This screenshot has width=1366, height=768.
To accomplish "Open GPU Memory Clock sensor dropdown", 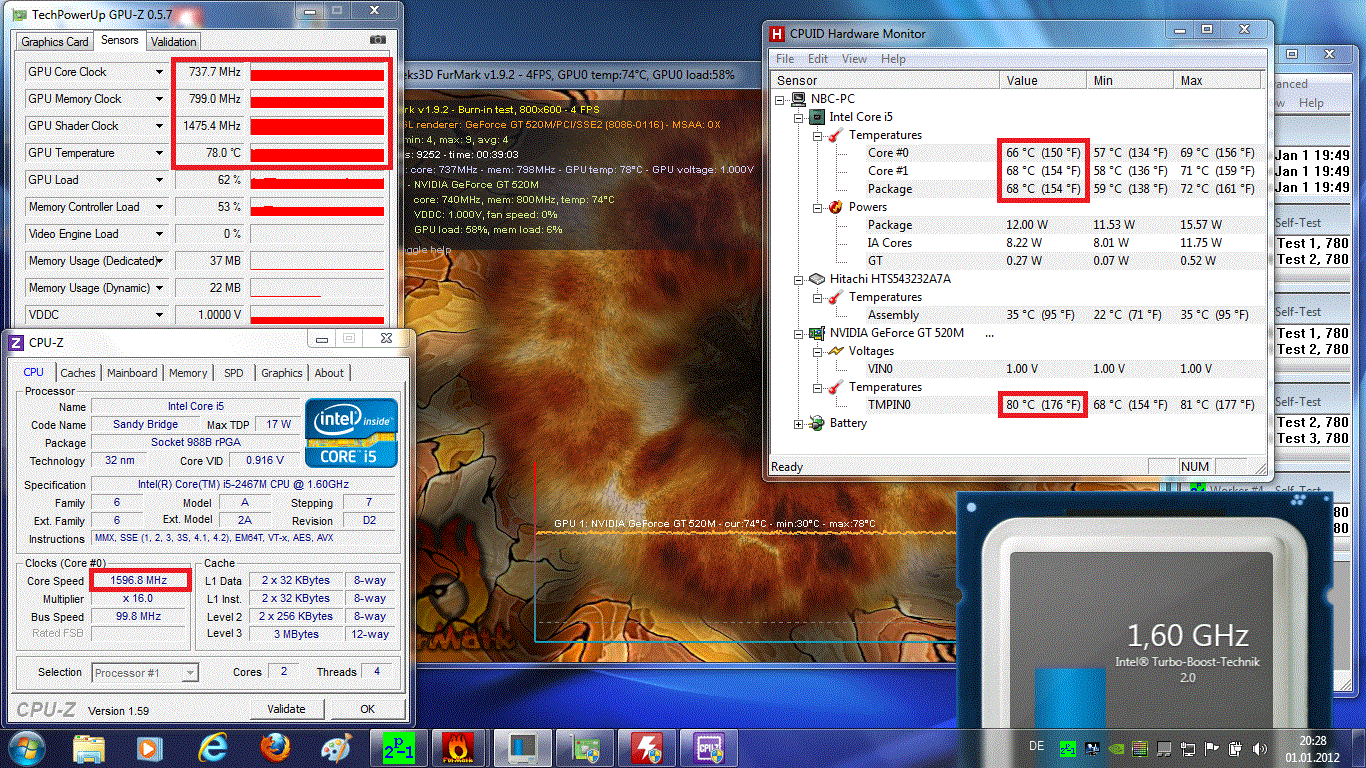I will click(x=159, y=99).
